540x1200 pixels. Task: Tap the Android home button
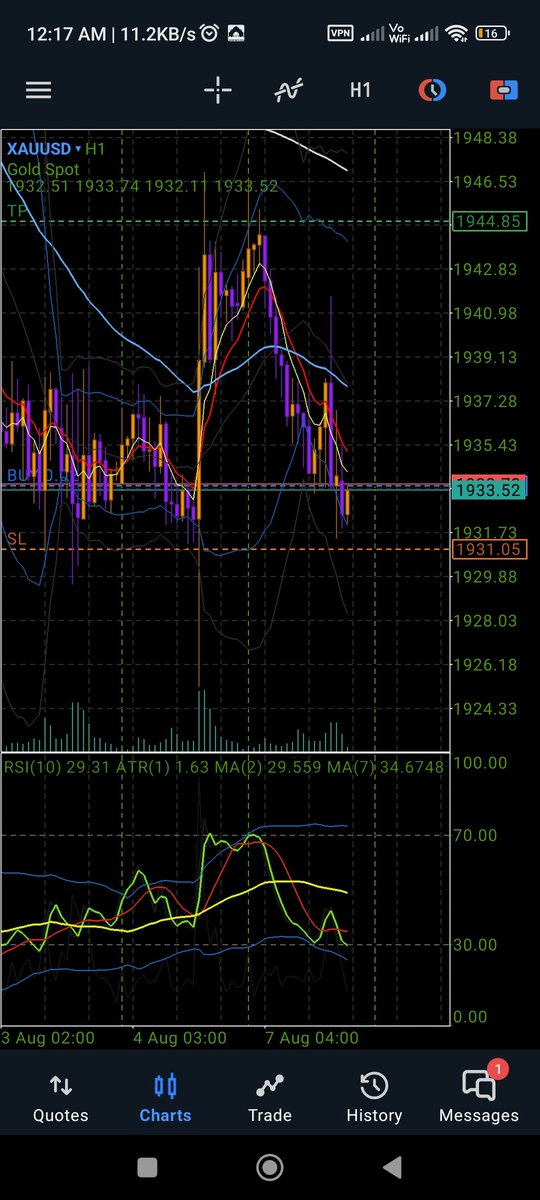click(x=270, y=1166)
